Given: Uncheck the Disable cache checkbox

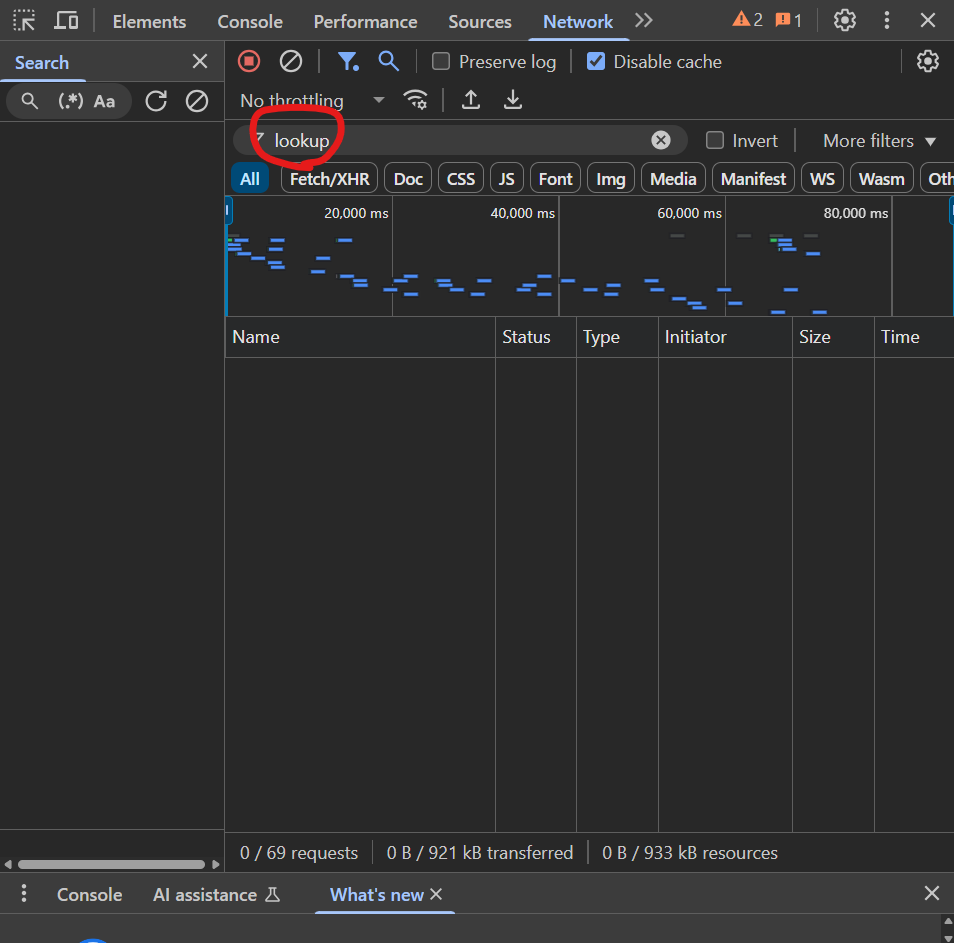Looking at the screenshot, I should click(x=596, y=61).
